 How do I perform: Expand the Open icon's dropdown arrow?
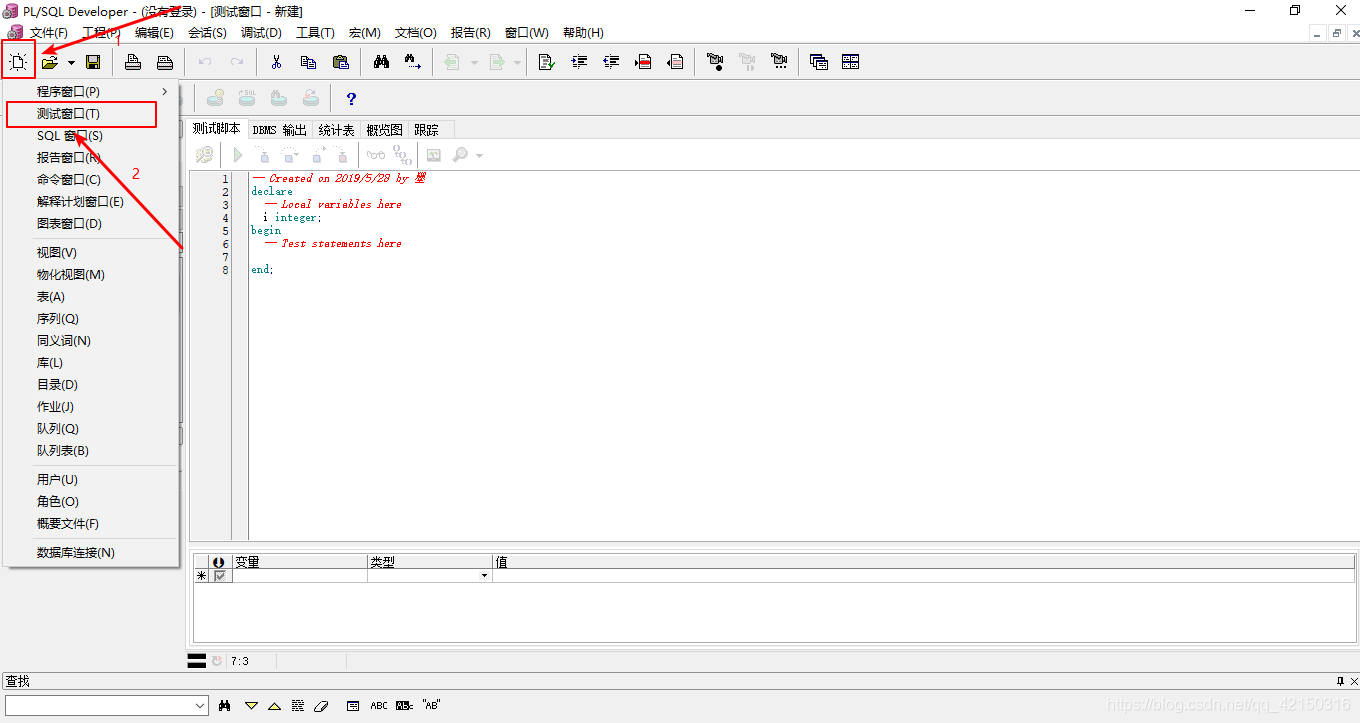pos(71,63)
